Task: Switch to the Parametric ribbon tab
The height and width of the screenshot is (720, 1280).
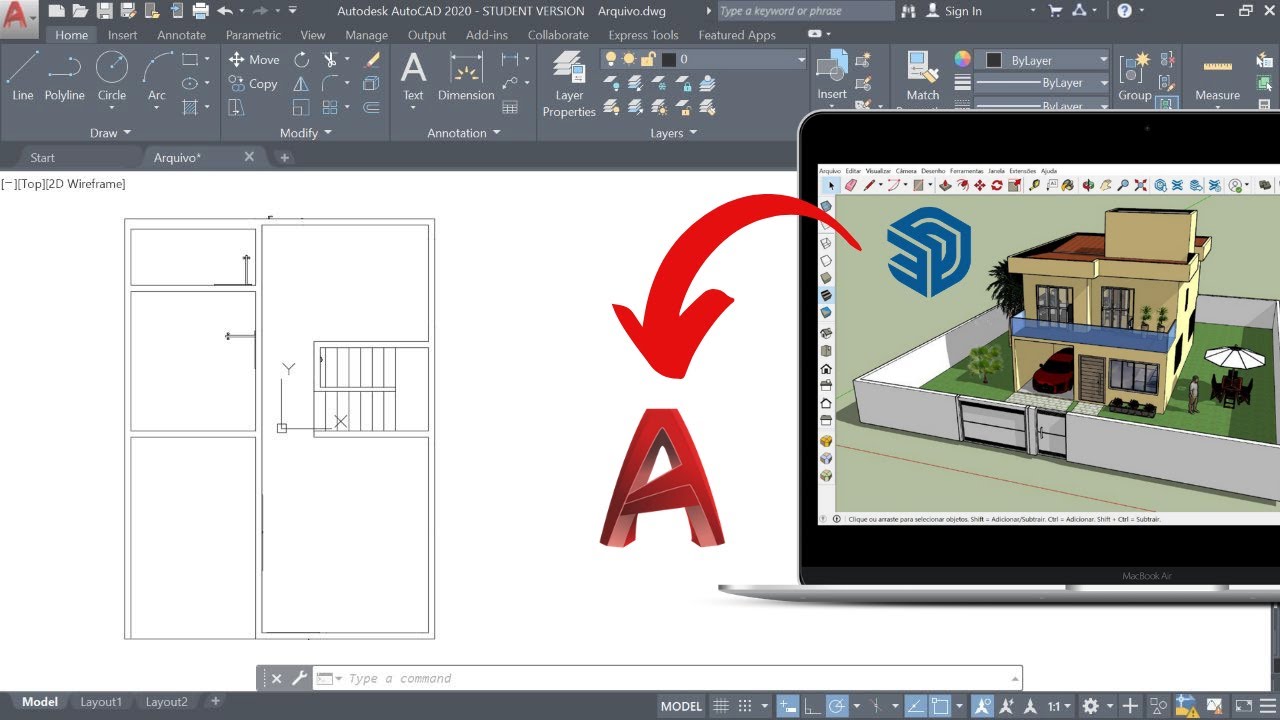Action: pos(253,35)
